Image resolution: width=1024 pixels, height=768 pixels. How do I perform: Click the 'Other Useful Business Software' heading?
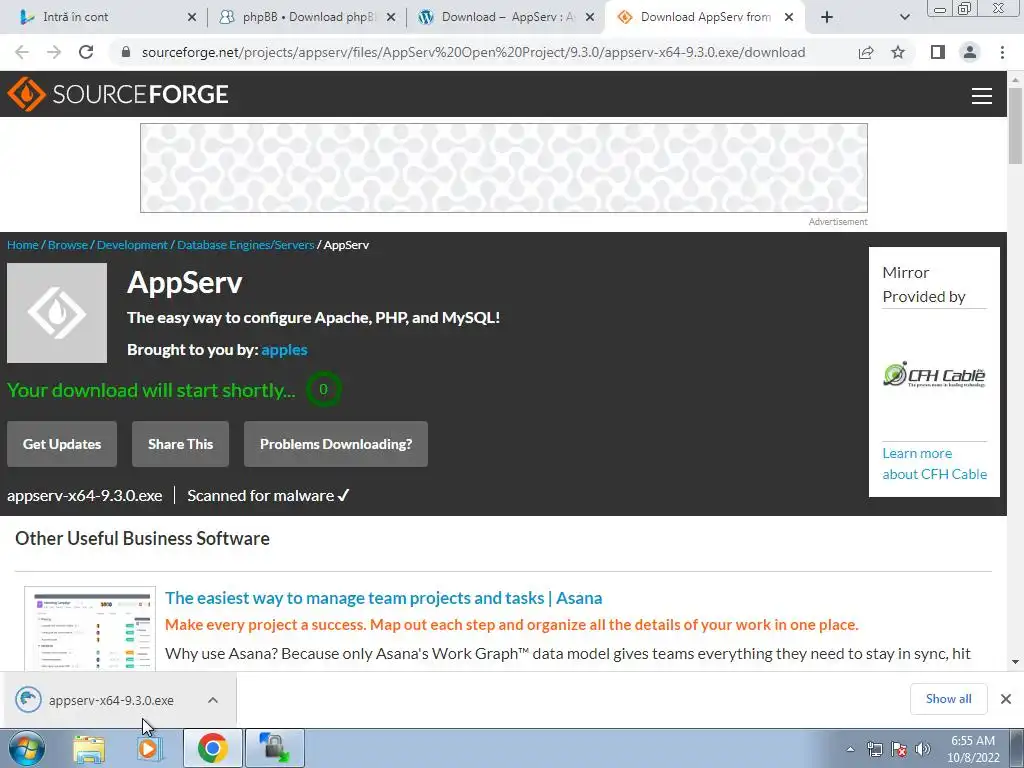[x=142, y=538]
